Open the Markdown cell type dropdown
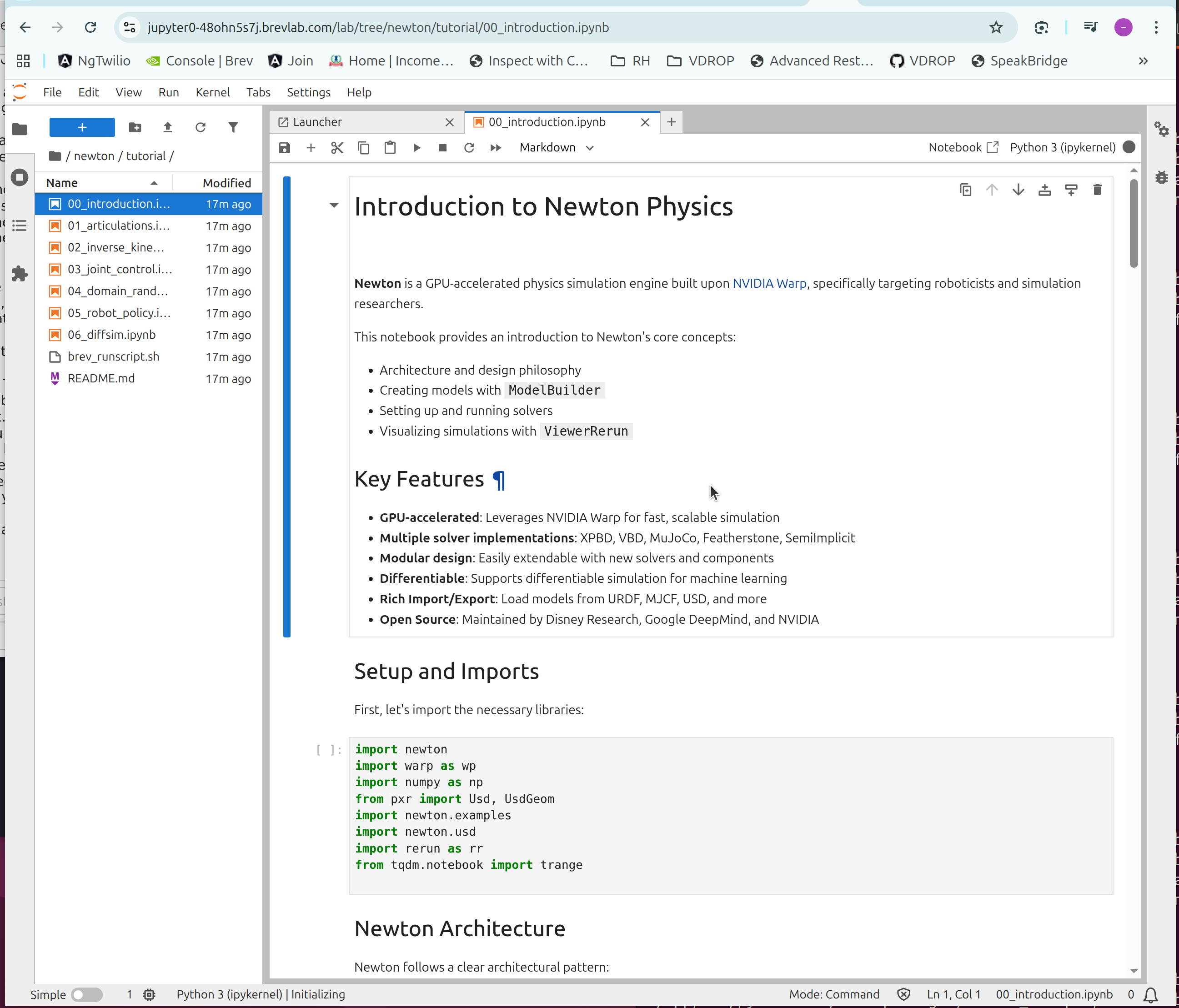Image resolution: width=1179 pixels, height=1008 pixels. 555,147
